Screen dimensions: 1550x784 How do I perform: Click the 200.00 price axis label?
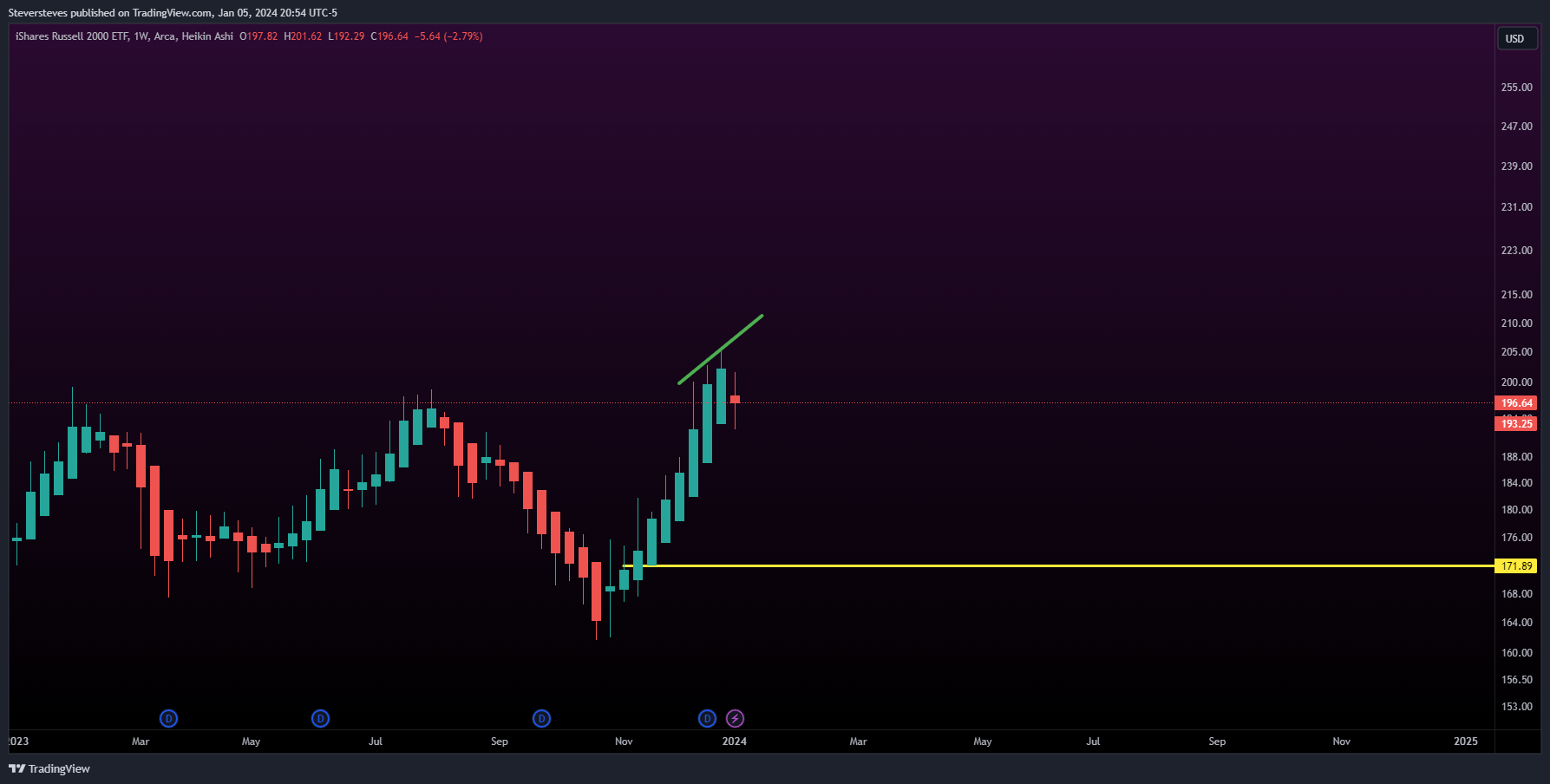point(1516,382)
